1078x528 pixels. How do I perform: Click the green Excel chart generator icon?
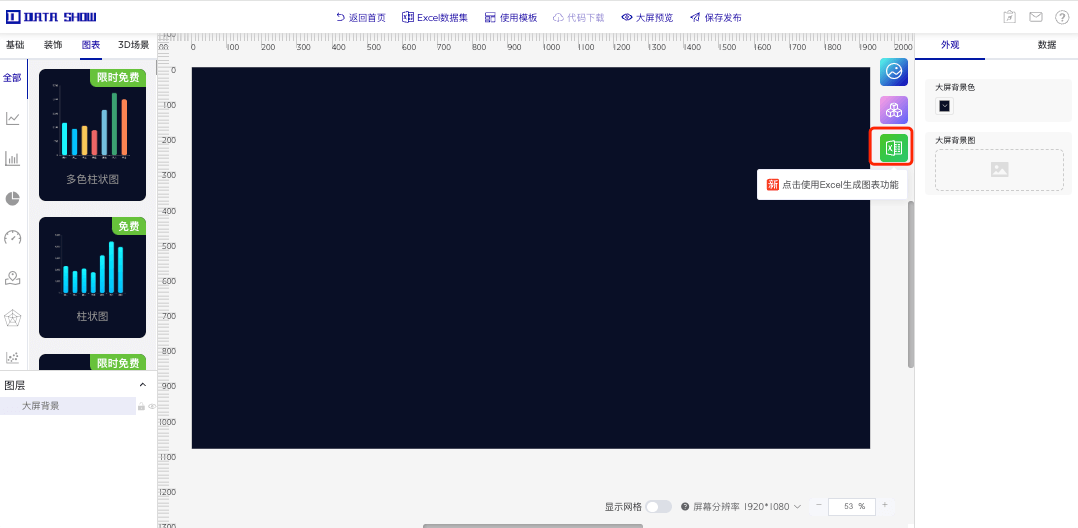tap(893, 148)
